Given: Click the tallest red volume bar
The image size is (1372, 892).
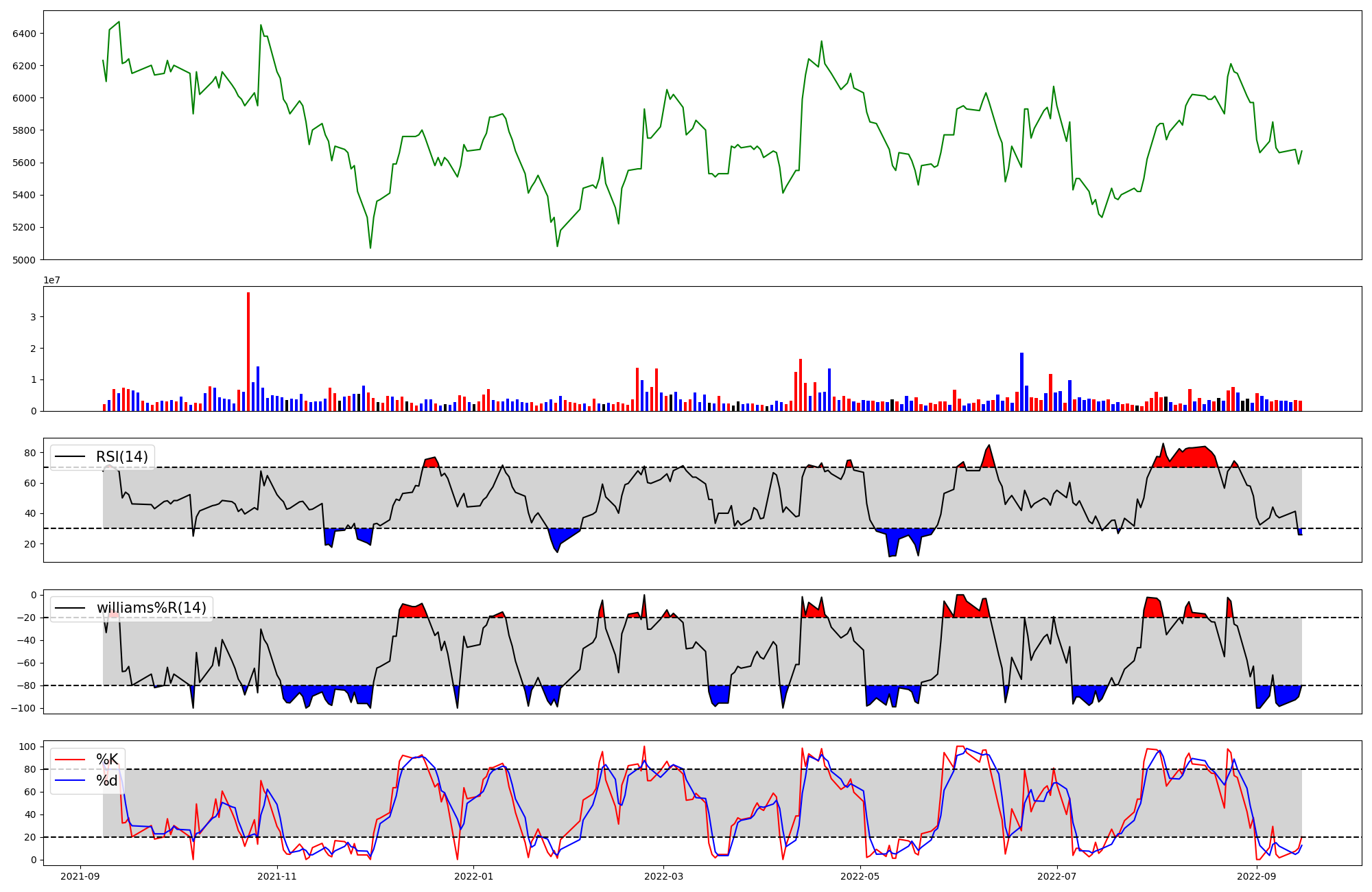Looking at the screenshot, I should click(248, 351).
